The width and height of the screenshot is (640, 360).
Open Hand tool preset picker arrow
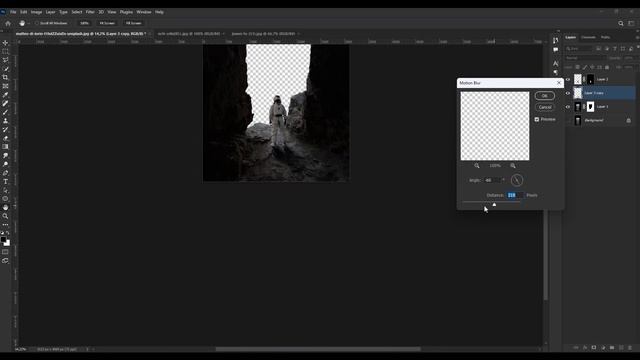point(29,23)
